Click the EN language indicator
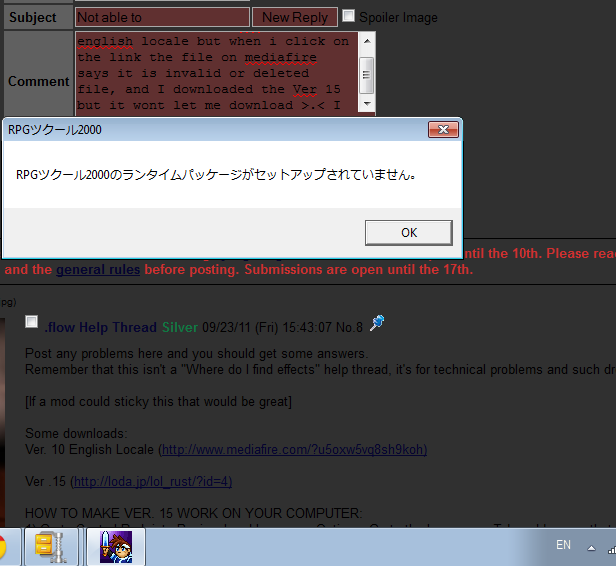 tap(563, 545)
